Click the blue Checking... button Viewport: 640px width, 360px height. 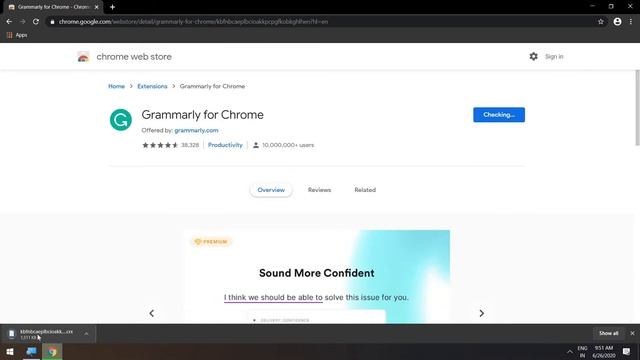499,115
